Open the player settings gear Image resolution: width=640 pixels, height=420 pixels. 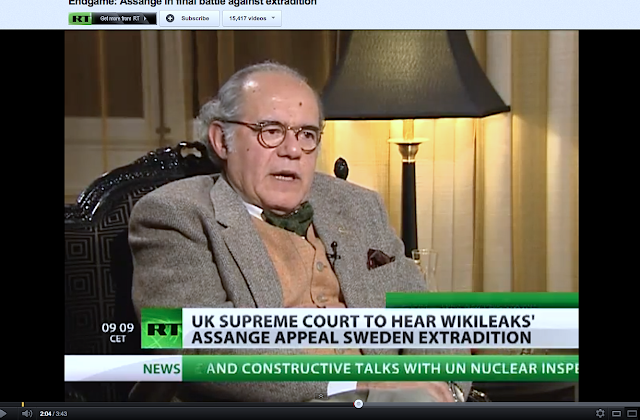(600, 413)
